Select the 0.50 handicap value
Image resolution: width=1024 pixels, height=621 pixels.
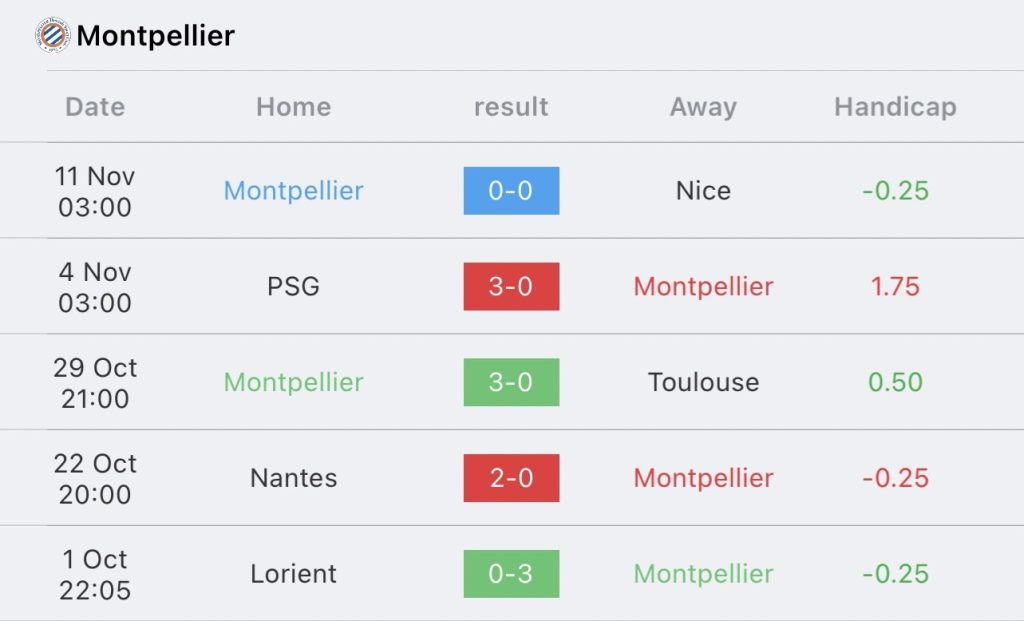(895, 382)
